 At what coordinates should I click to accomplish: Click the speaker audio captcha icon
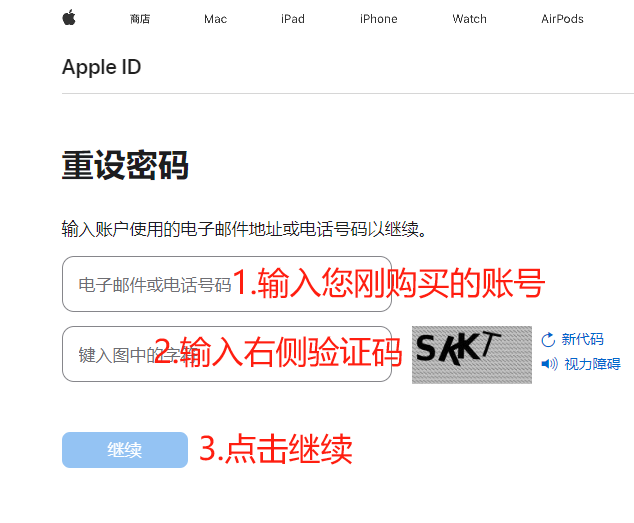click(549, 364)
